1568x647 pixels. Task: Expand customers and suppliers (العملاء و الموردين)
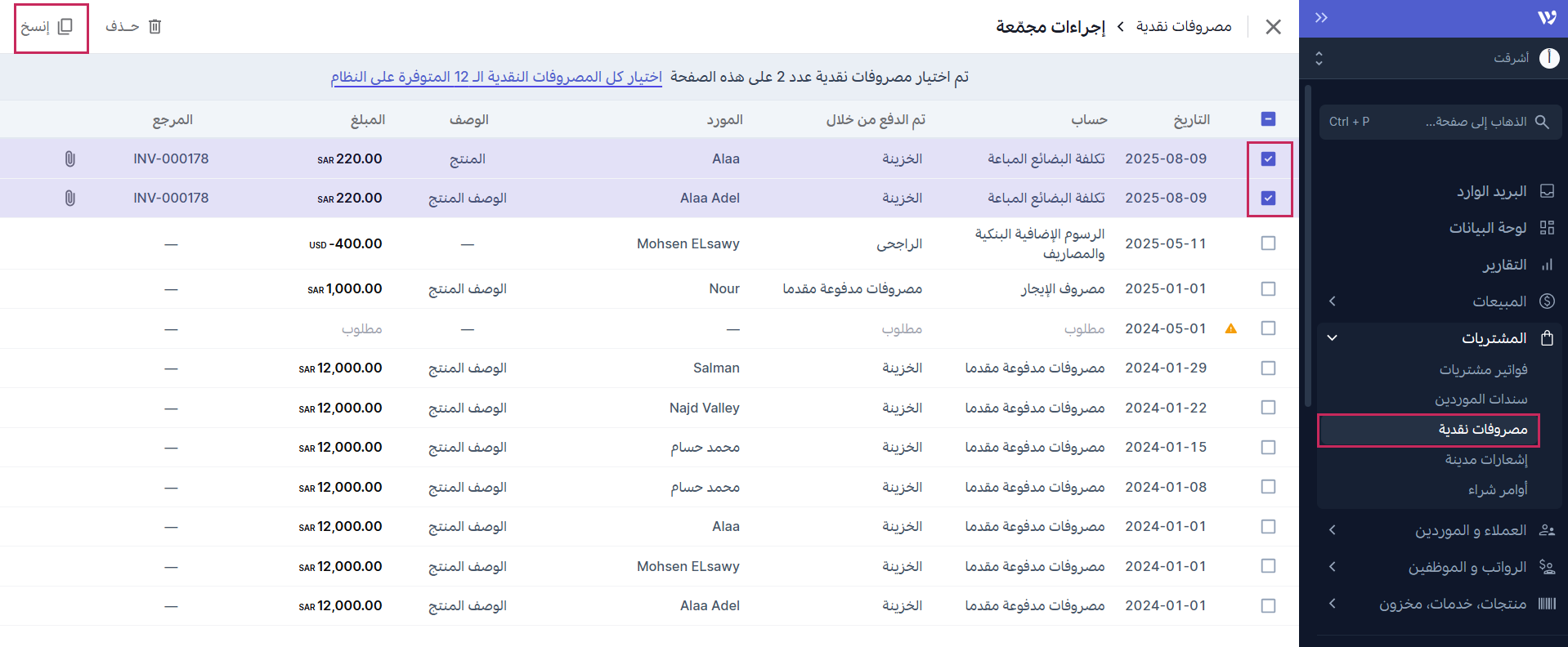[x=1333, y=530]
